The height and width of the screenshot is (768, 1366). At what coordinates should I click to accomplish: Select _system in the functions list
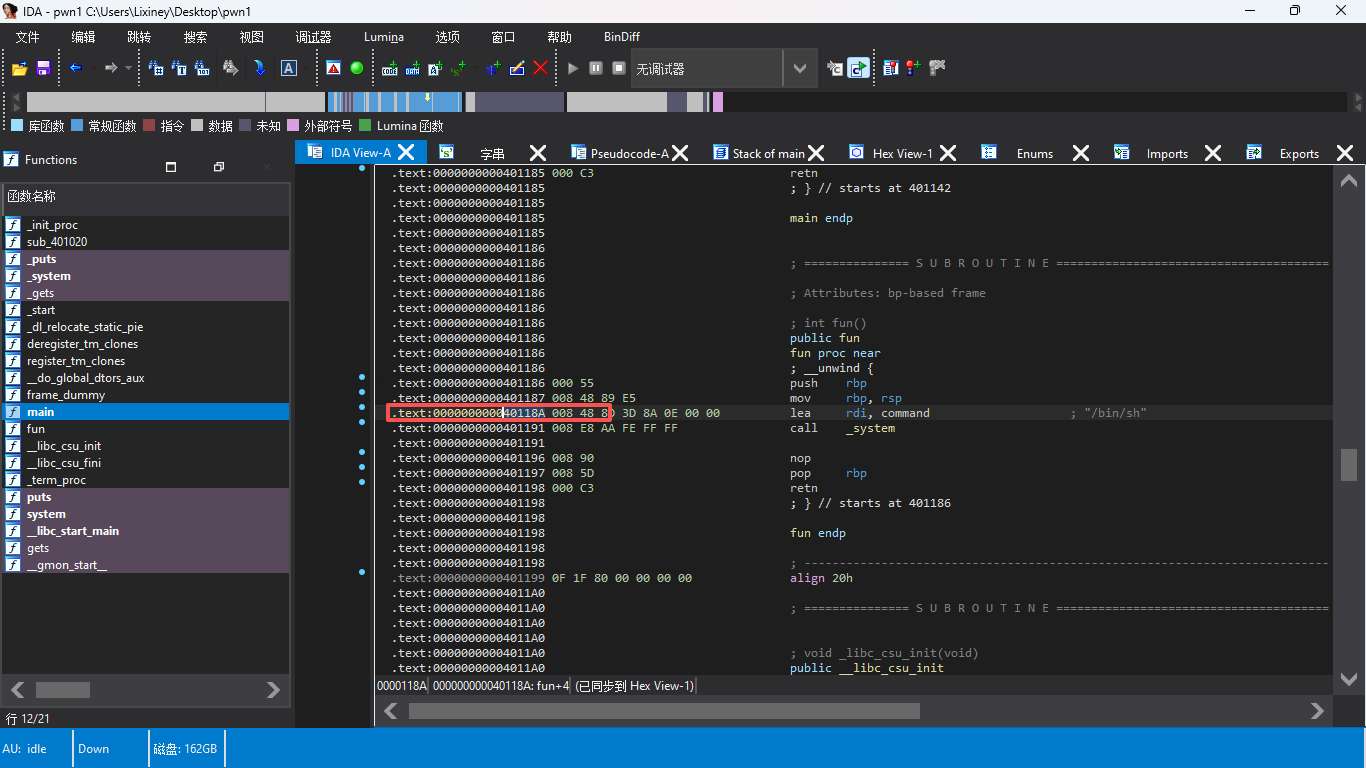(48, 276)
